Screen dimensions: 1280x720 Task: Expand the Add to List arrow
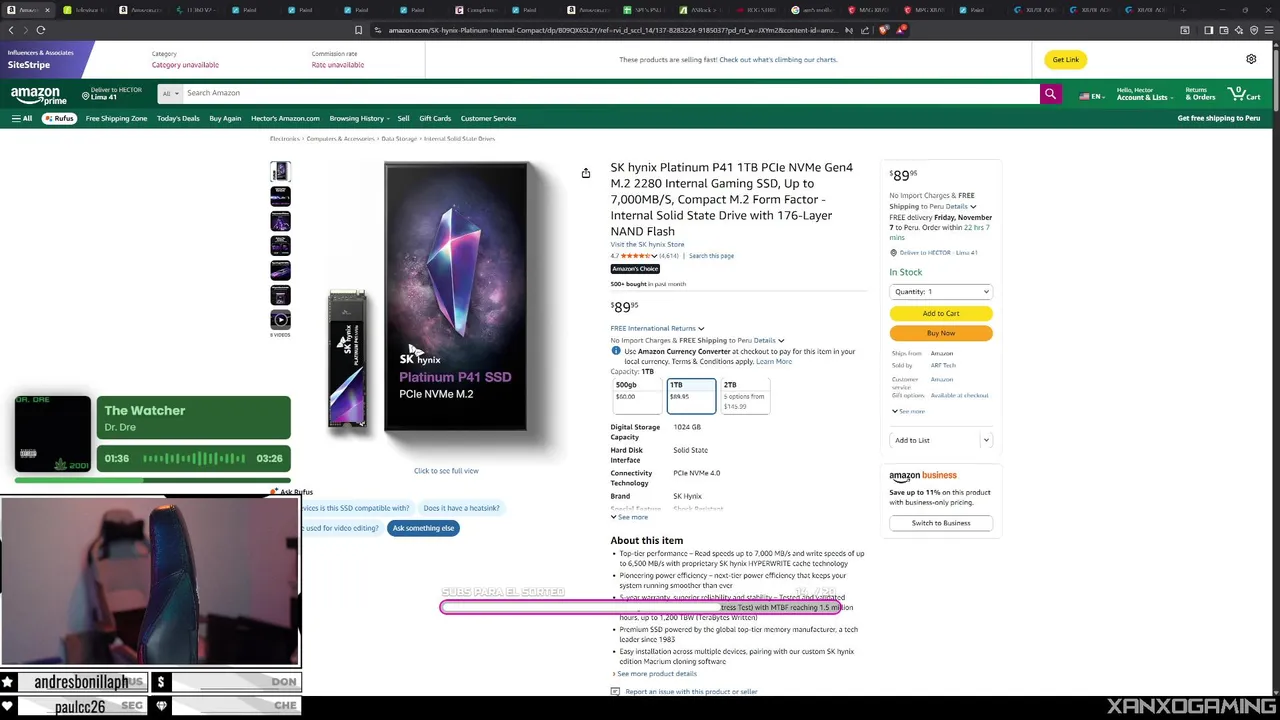(986, 440)
